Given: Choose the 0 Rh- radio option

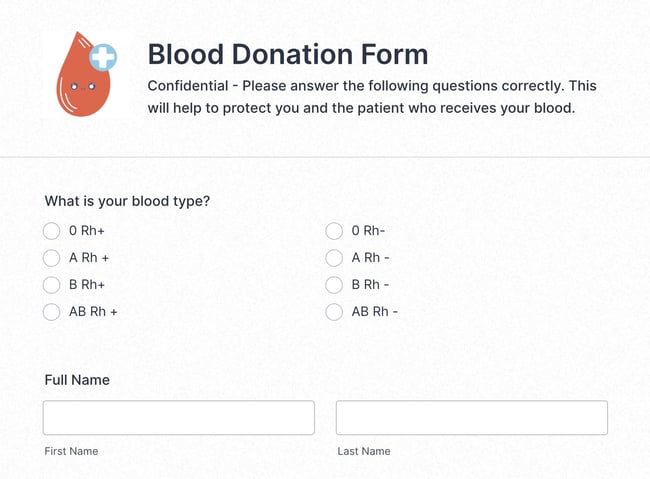Looking at the screenshot, I should click(335, 231).
